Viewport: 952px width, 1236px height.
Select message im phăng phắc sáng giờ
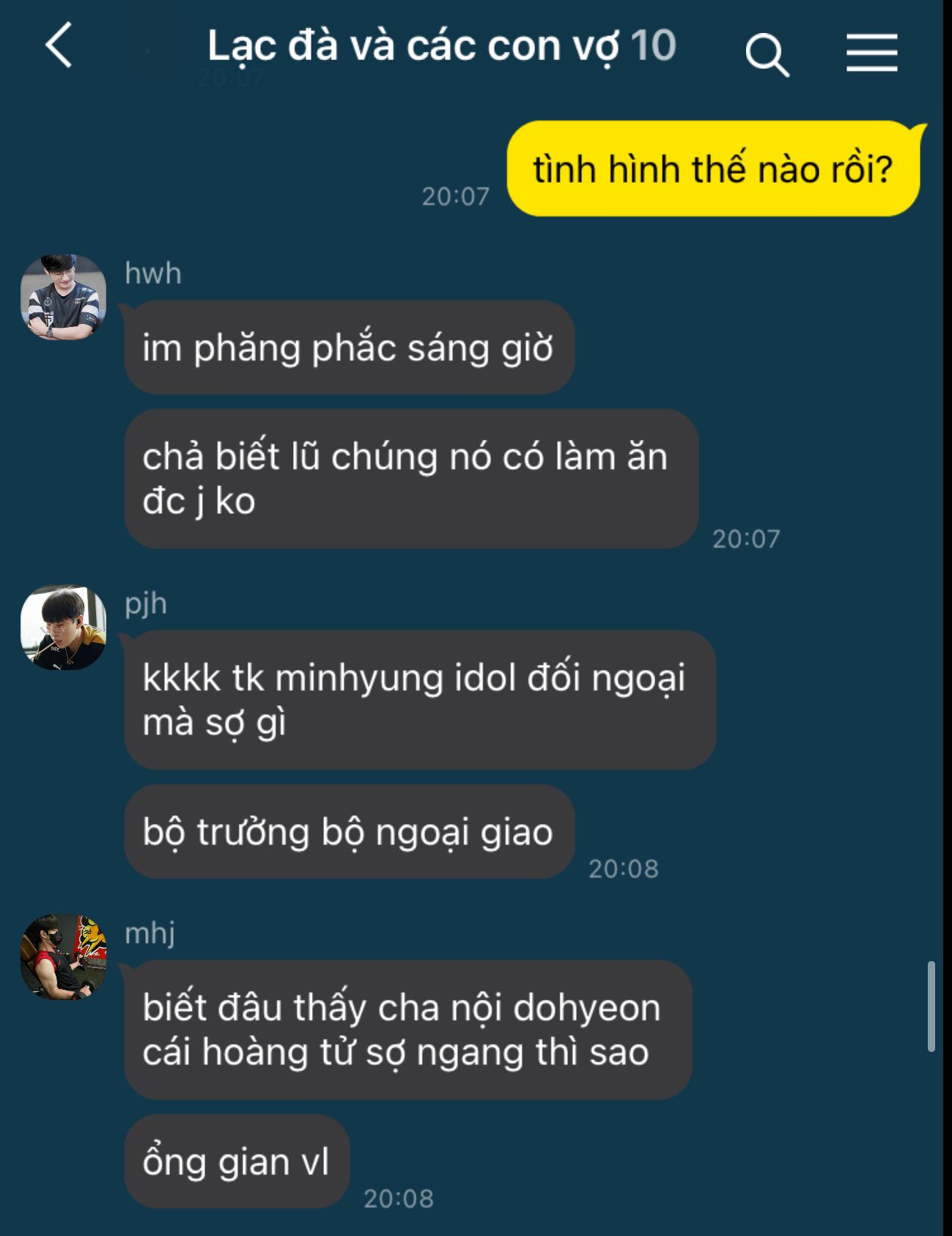tap(349, 347)
